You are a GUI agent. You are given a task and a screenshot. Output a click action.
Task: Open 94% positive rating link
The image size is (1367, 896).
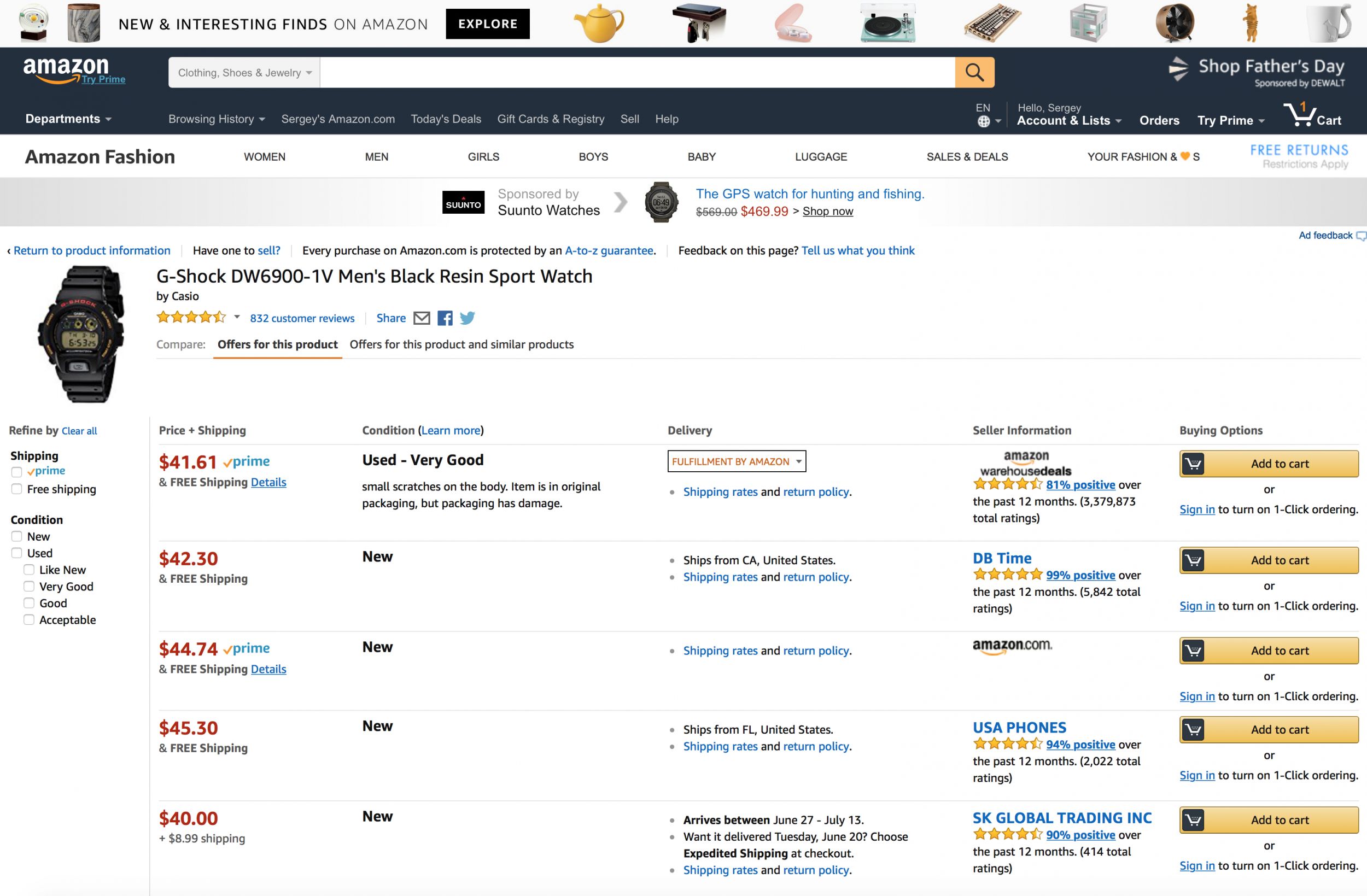pos(1080,745)
